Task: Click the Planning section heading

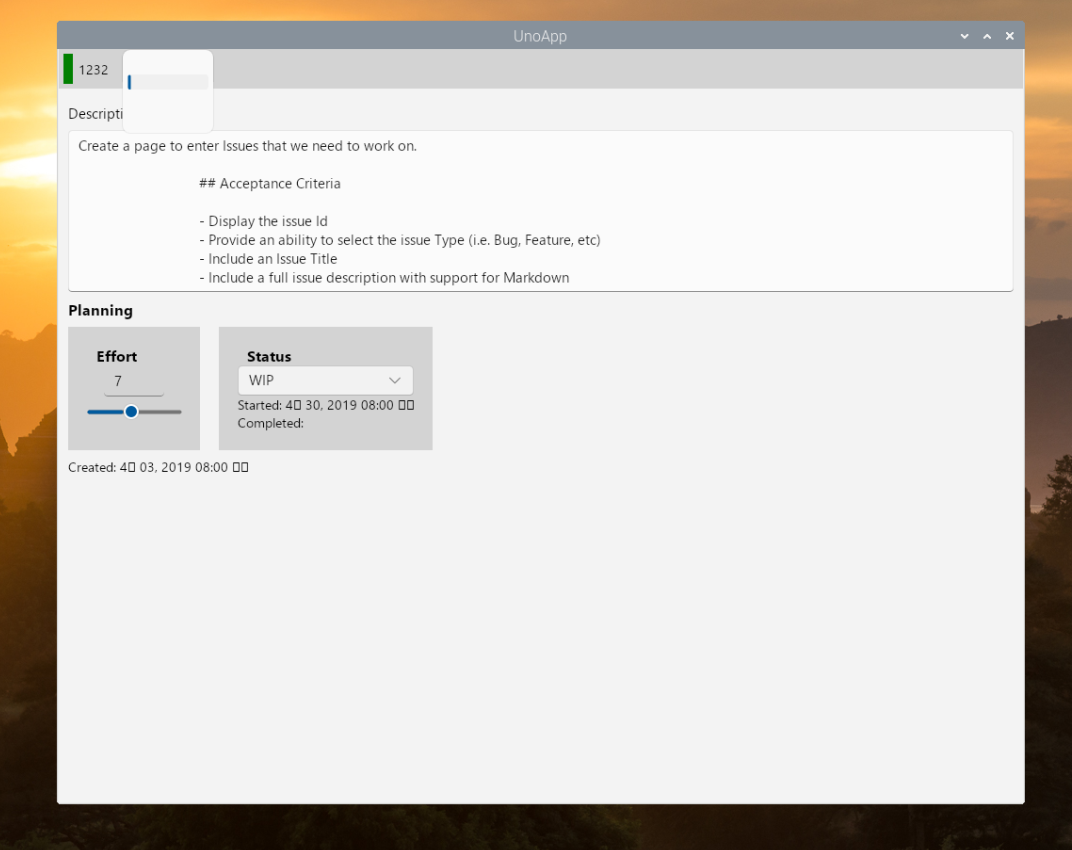Action: [x=100, y=310]
